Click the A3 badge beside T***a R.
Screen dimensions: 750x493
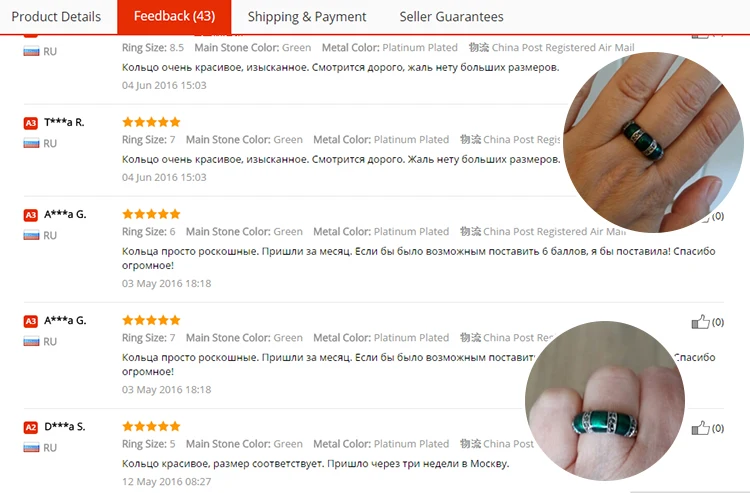point(31,123)
